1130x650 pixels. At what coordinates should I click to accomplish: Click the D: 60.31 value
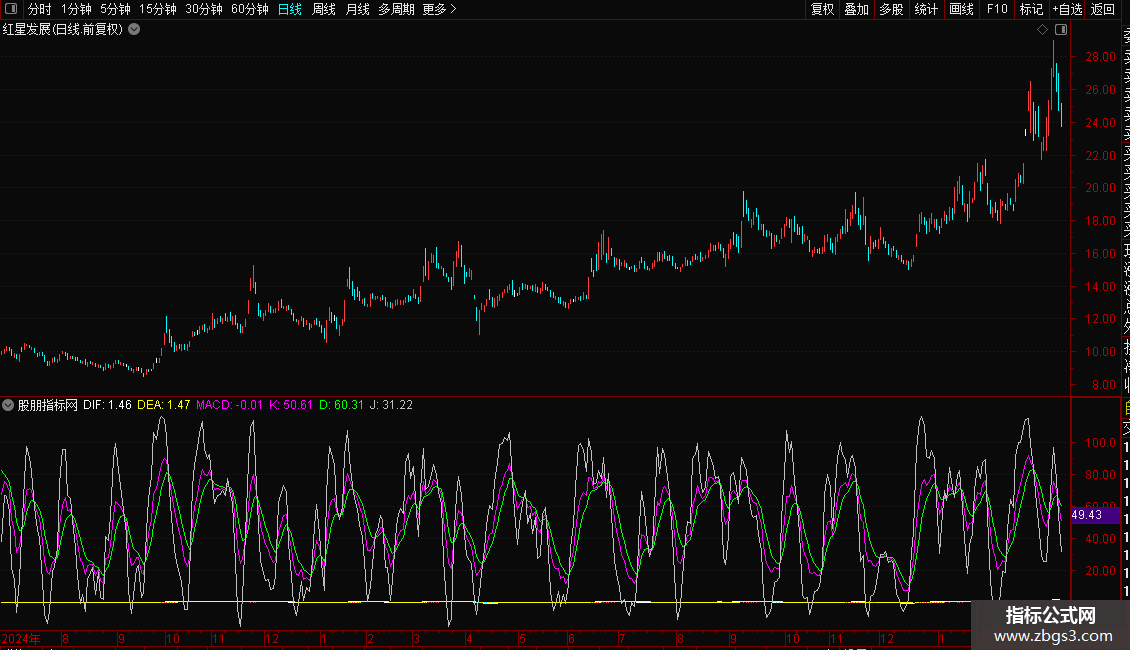342,405
